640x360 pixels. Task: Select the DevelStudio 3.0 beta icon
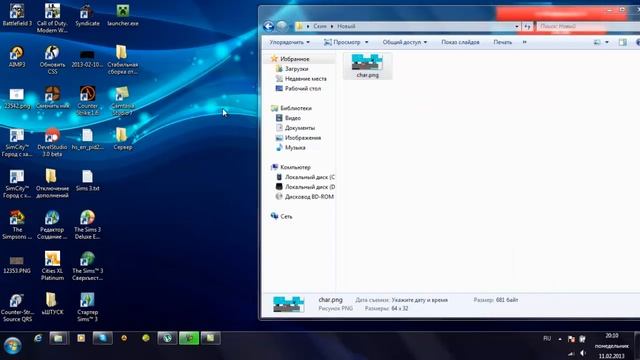(52, 142)
